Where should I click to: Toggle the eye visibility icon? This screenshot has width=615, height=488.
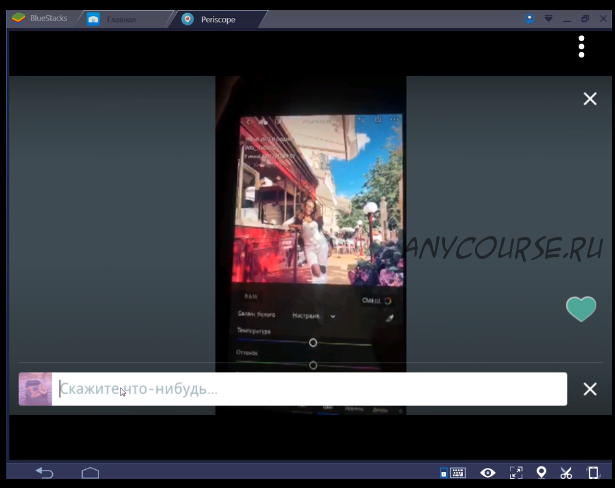(x=487, y=473)
